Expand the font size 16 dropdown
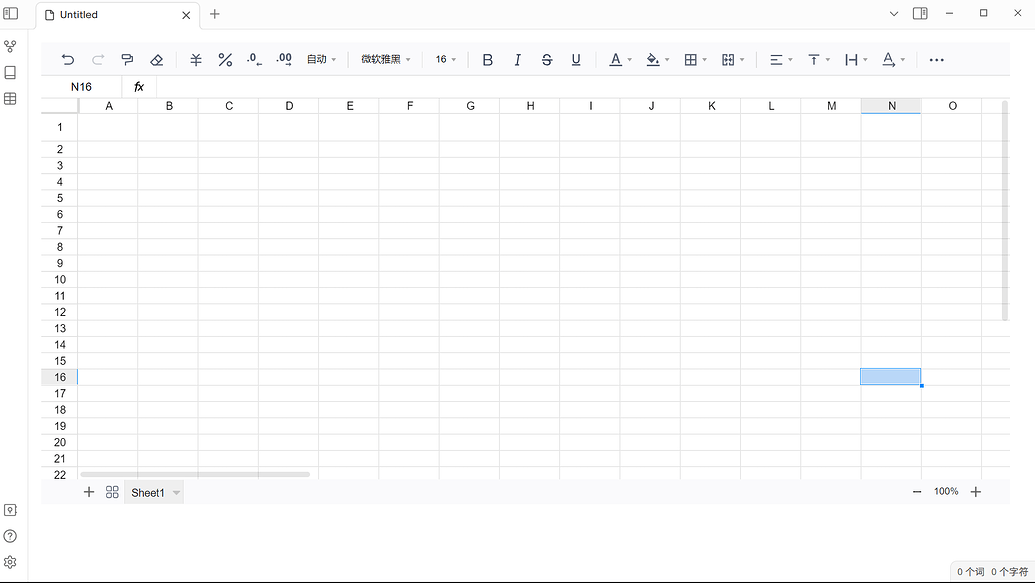The image size is (1035, 583). coord(446,60)
